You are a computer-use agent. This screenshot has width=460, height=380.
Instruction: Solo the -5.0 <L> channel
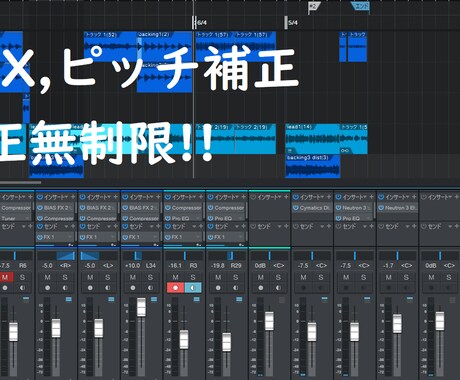click(108, 277)
